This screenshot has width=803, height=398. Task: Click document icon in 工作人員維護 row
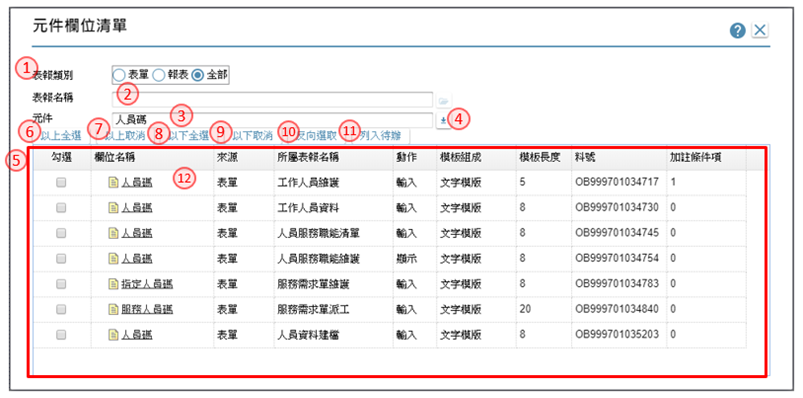coord(113,182)
